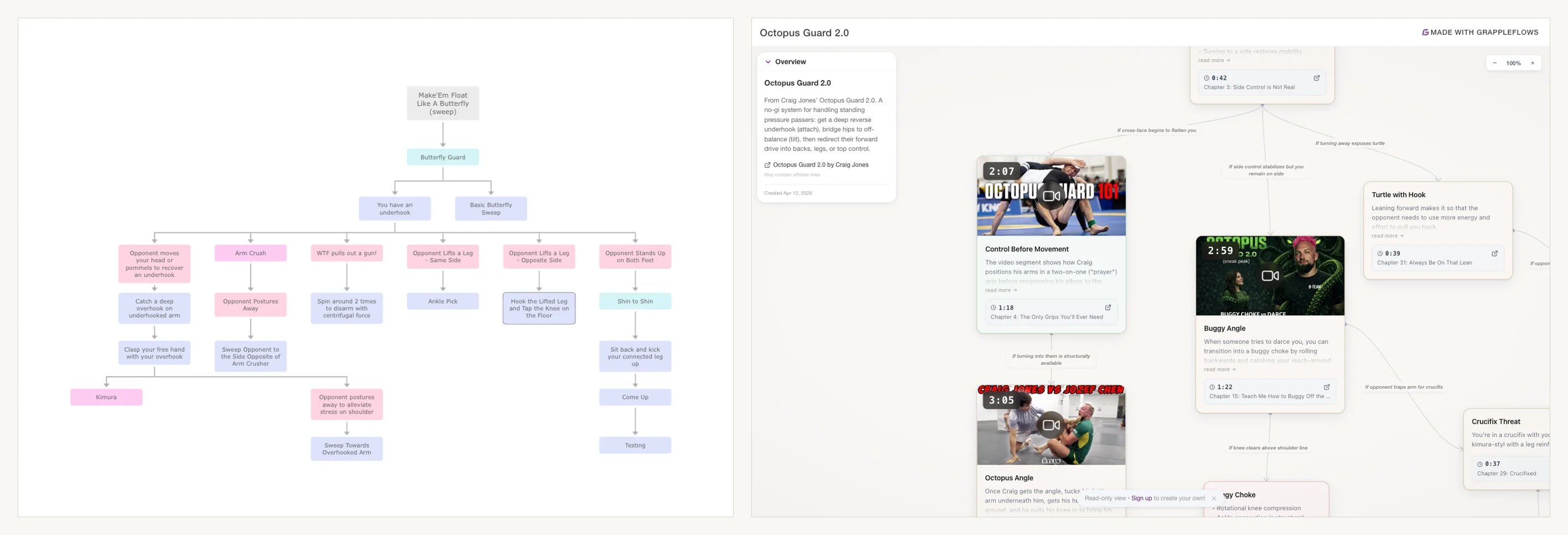
Task: Open Chapter 29: Crucifixed clip
Action: point(1511,469)
